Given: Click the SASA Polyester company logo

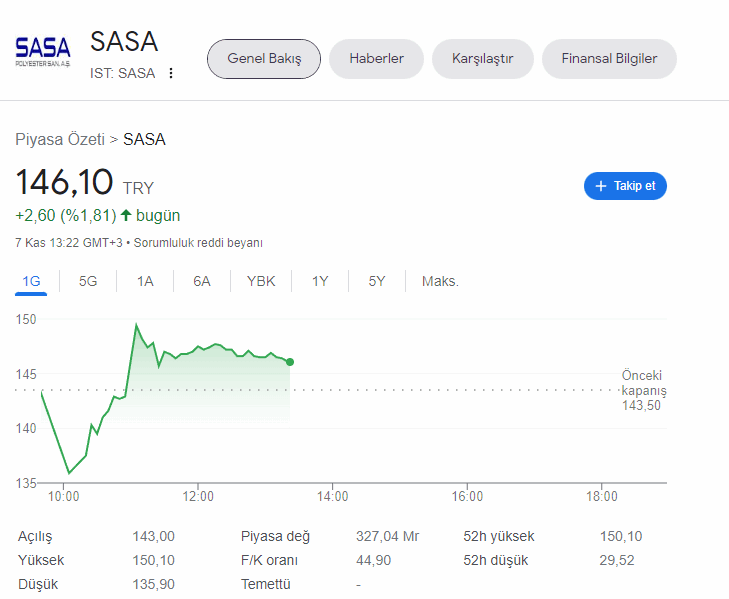Looking at the screenshot, I should [x=43, y=52].
